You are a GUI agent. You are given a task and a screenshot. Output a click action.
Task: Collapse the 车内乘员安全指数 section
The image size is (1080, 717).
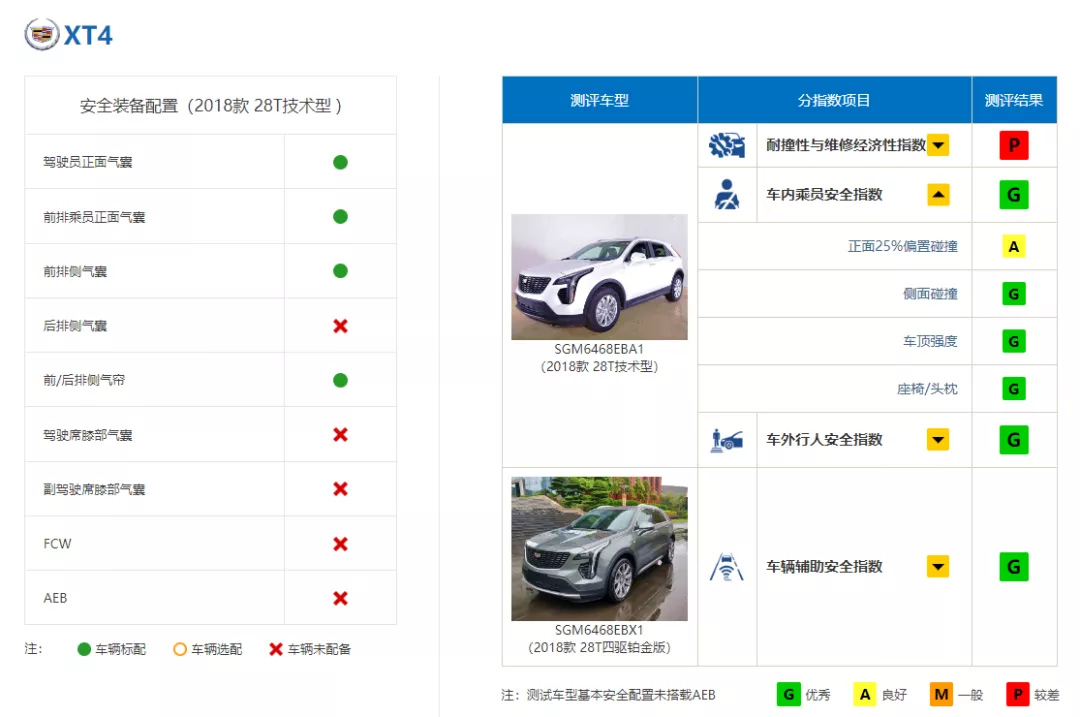pos(938,194)
